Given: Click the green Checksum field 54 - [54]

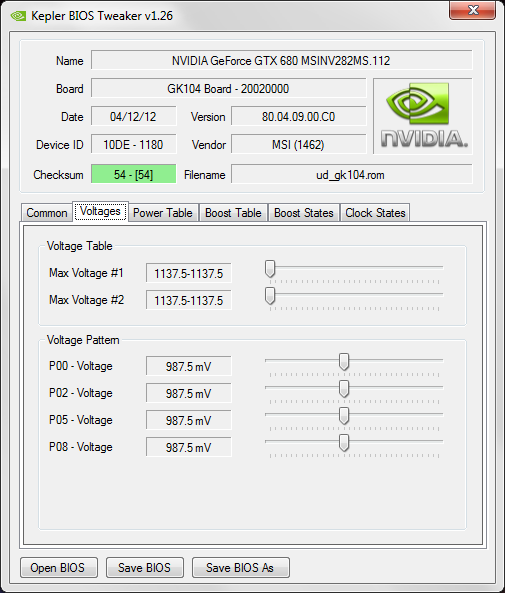Looking at the screenshot, I should pyautogui.click(x=133, y=174).
